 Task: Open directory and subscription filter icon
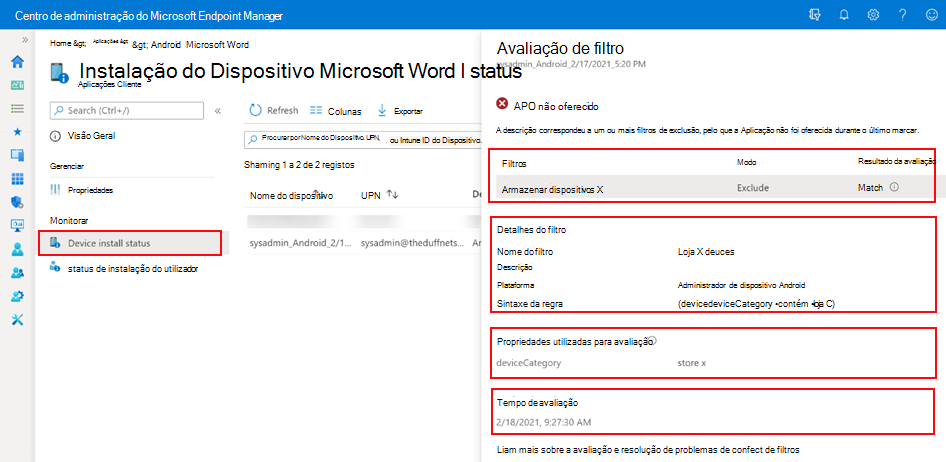tap(814, 15)
